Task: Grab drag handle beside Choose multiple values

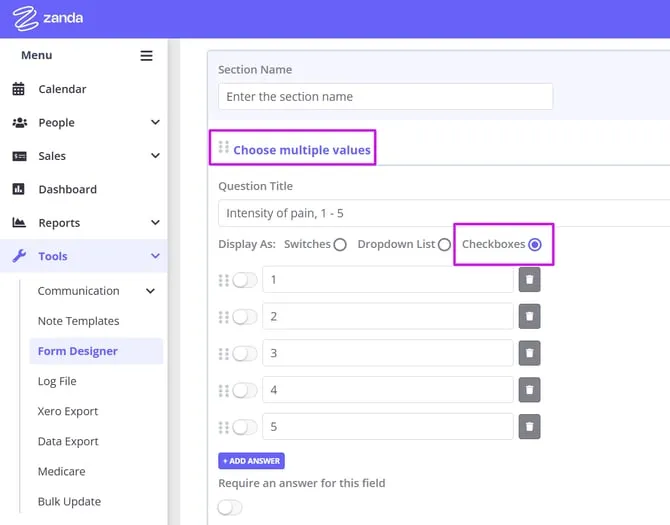Action: coord(223,147)
